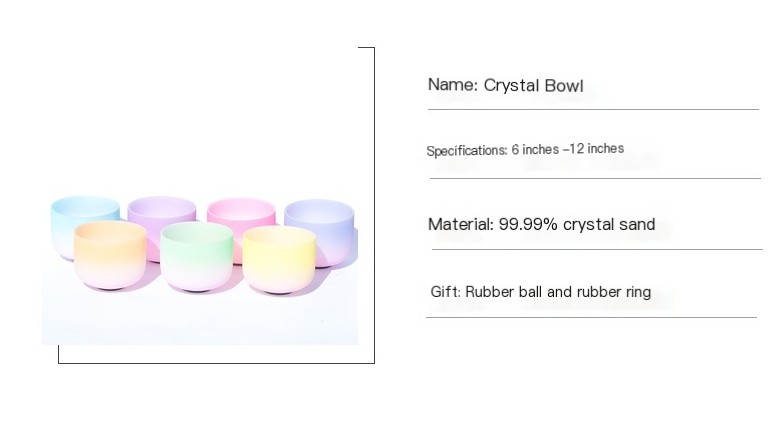Viewport: 776px width, 427px height.
Task: Click the 'Gift:' label
Action: pos(445,292)
